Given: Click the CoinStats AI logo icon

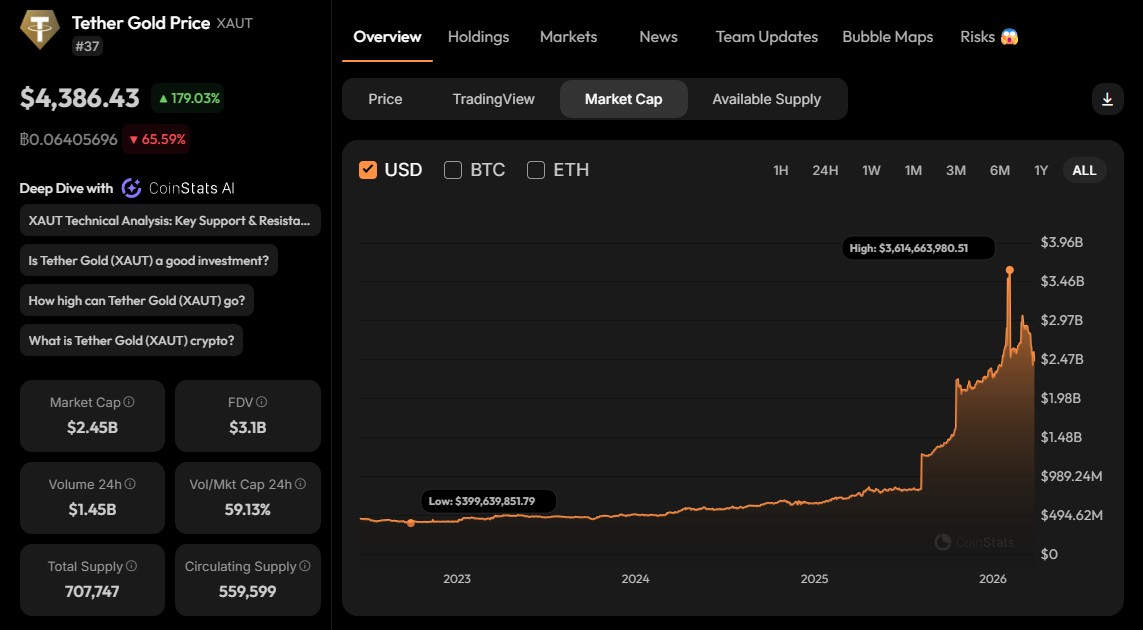Looking at the screenshot, I should [131, 188].
